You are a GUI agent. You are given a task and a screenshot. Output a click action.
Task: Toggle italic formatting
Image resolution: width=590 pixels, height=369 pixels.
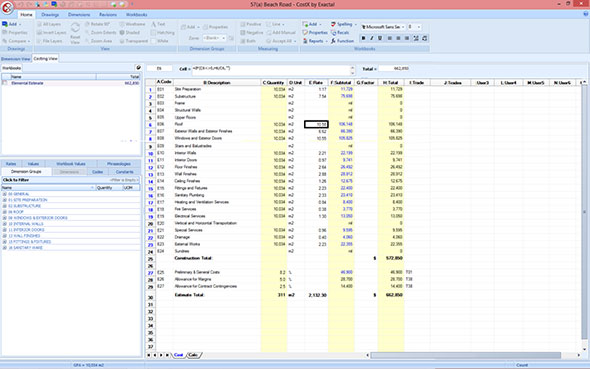pyautogui.click(x=372, y=38)
